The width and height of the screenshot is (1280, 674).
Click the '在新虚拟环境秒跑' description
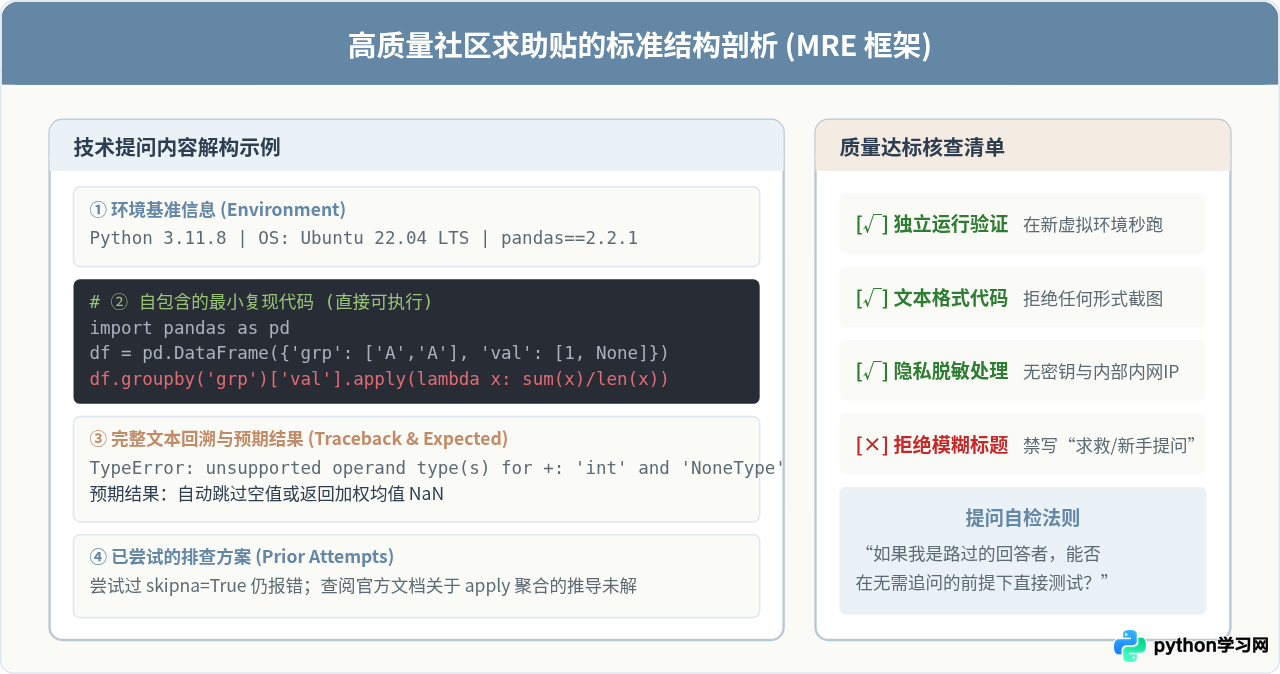[1093, 225]
